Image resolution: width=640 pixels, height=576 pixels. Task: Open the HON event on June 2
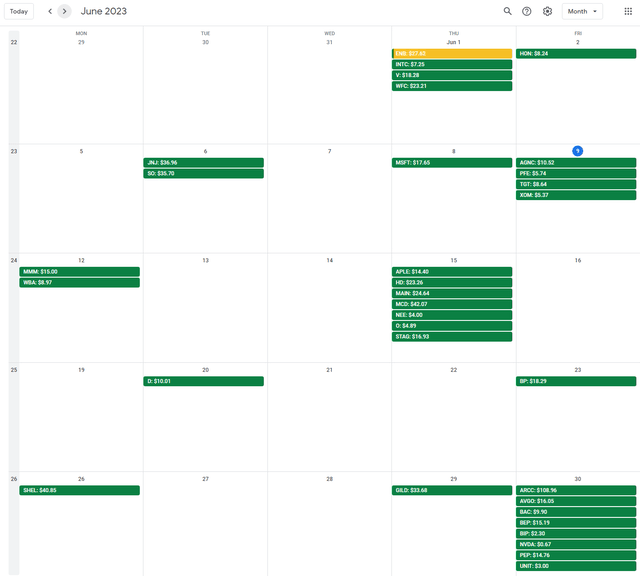click(x=576, y=53)
